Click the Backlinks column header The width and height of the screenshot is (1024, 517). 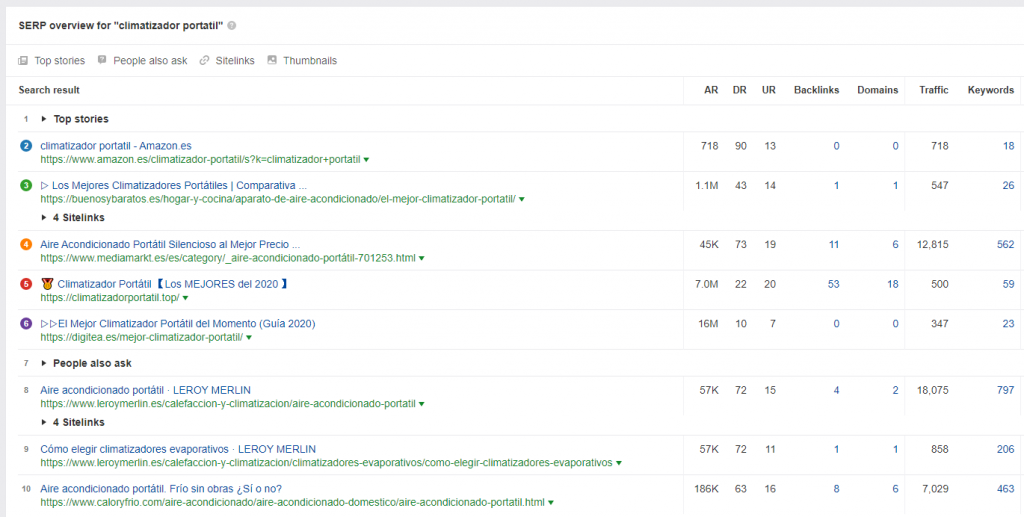click(816, 90)
